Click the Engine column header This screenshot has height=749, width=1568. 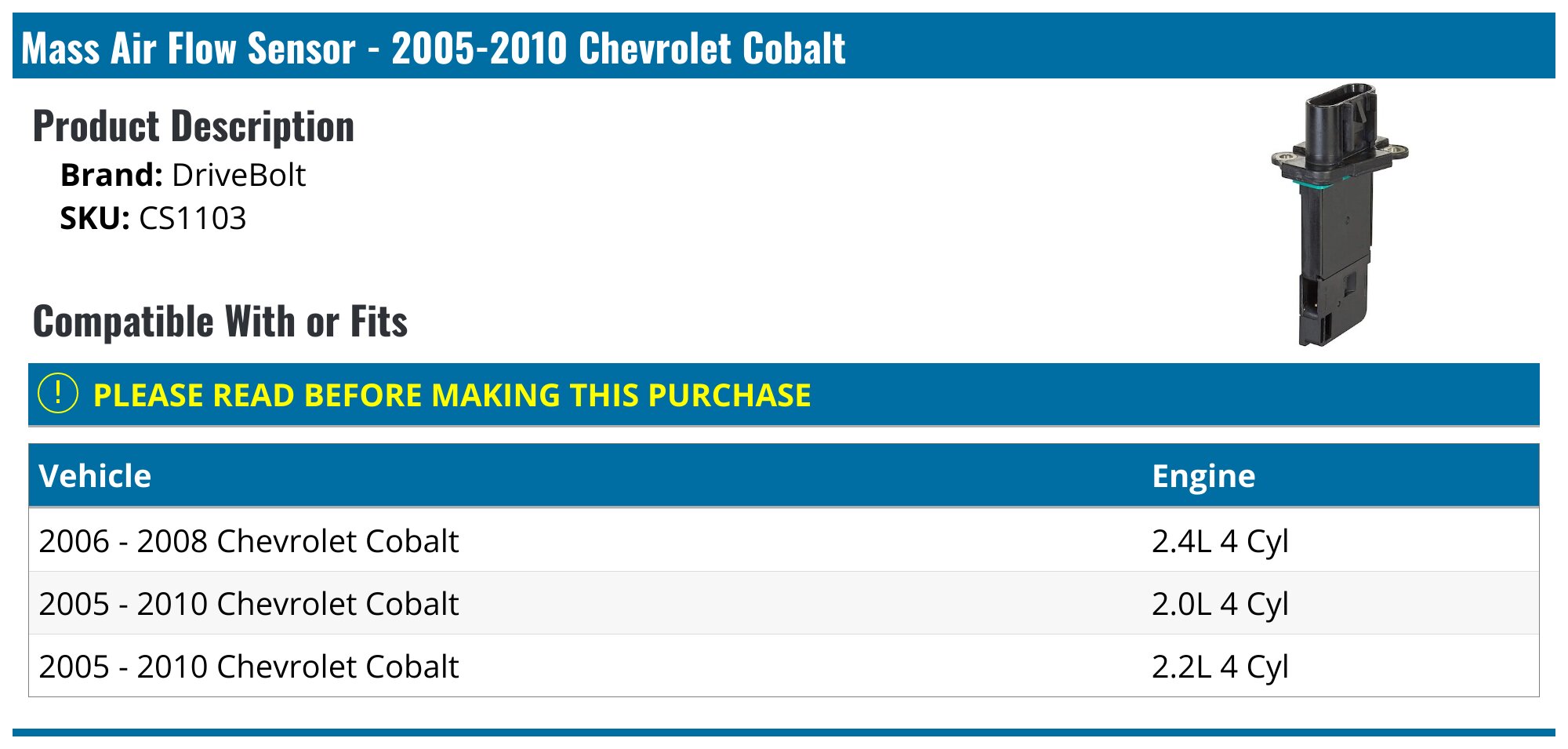click(x=1203, y=476)
